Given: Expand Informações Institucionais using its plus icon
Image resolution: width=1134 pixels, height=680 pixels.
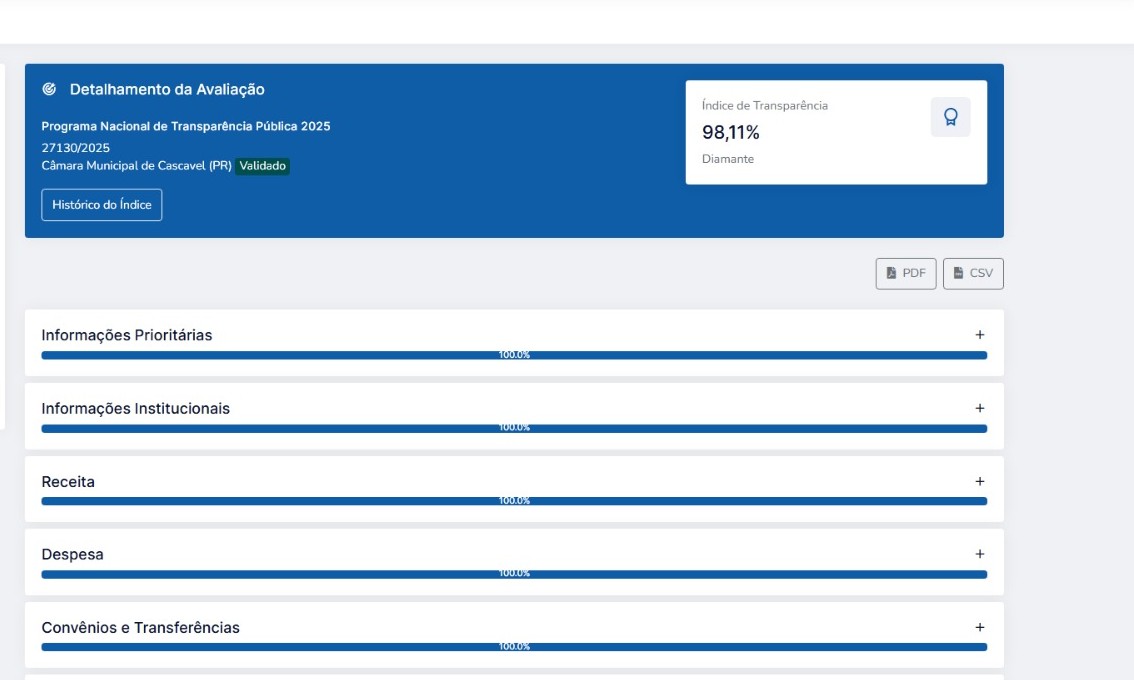Looking at the screenshot, I should point(979,408).
